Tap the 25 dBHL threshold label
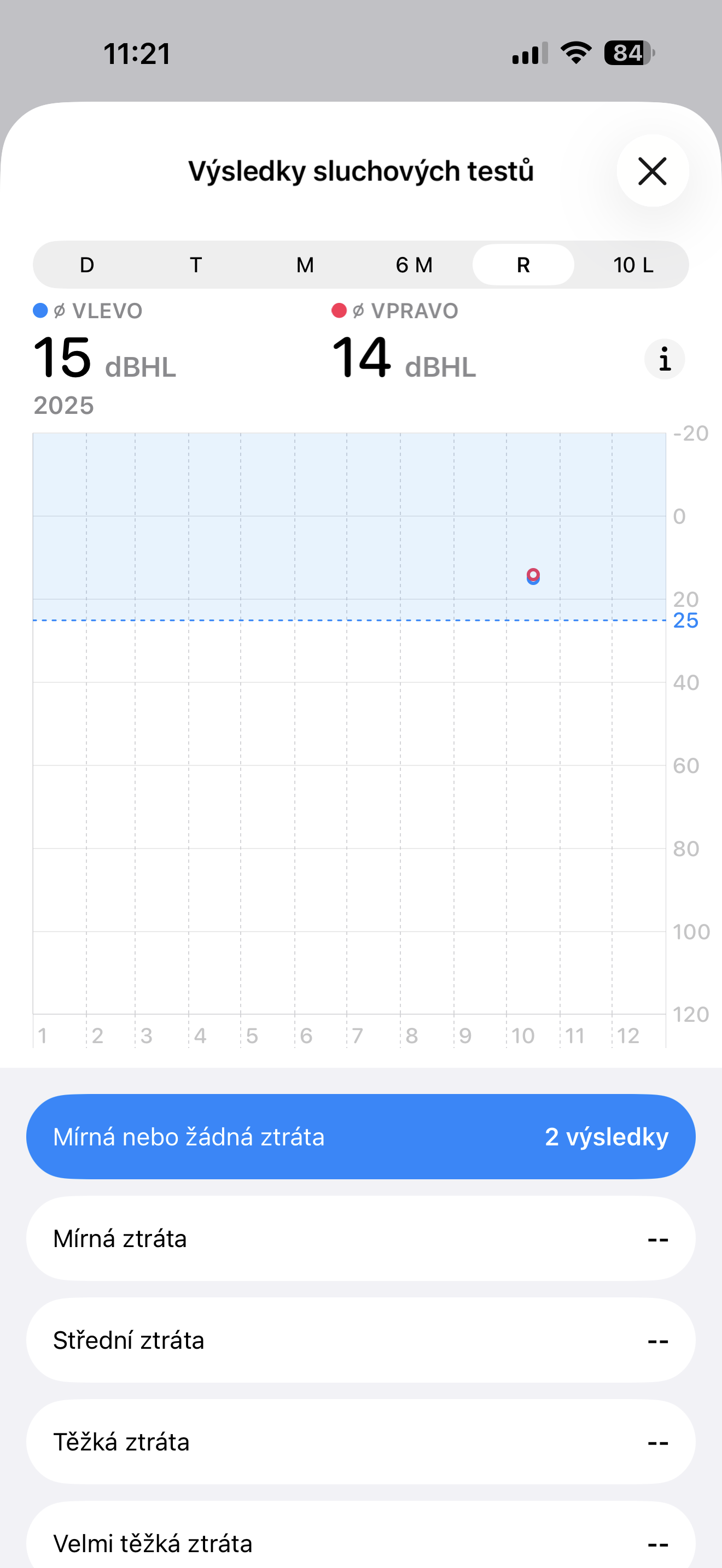The image size is (722, 1568). pos(685,621)
